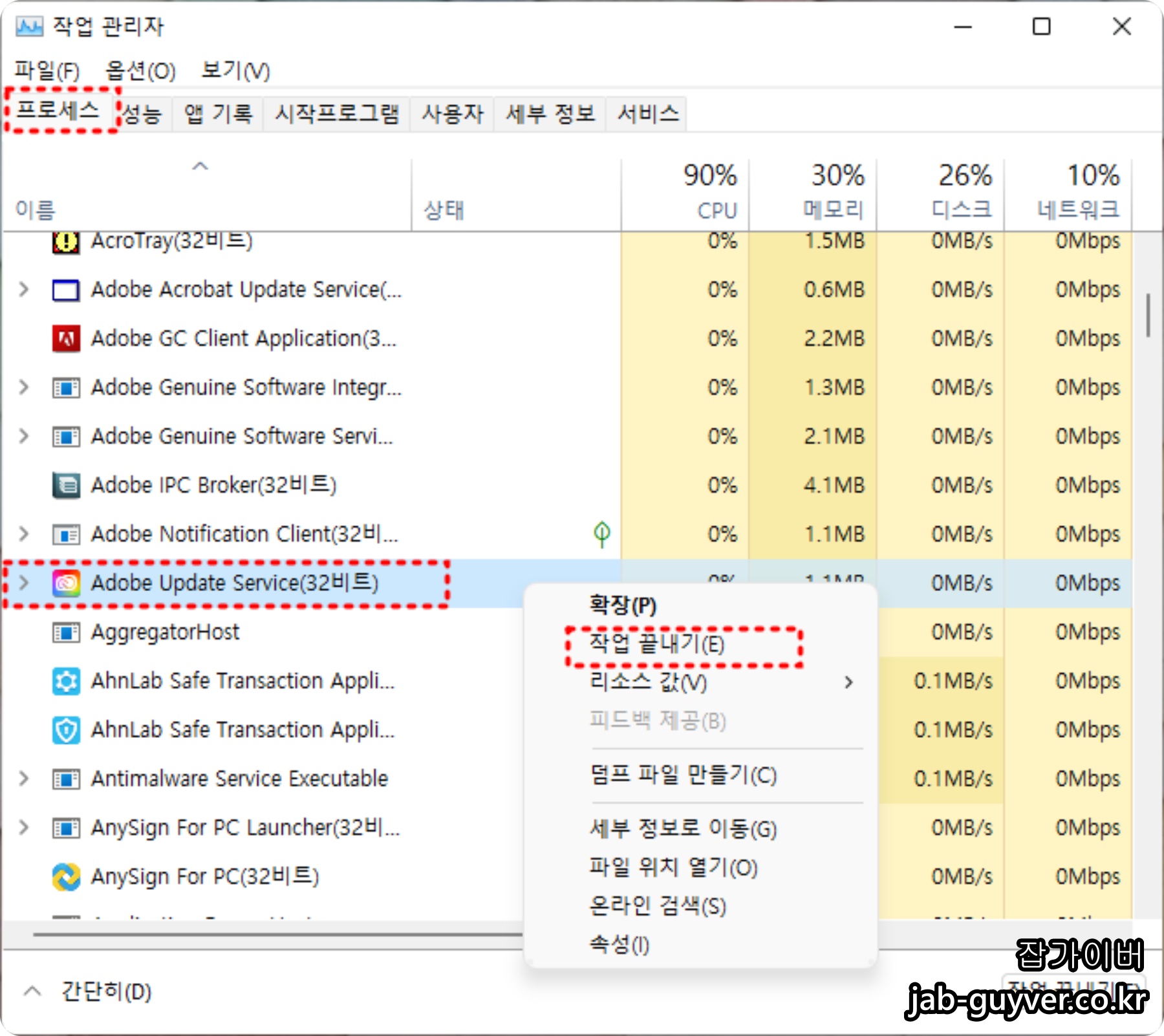Click the 간단히(D) fewer details link
This screenshot has height=1036, width=1164.
pos(106,991)
